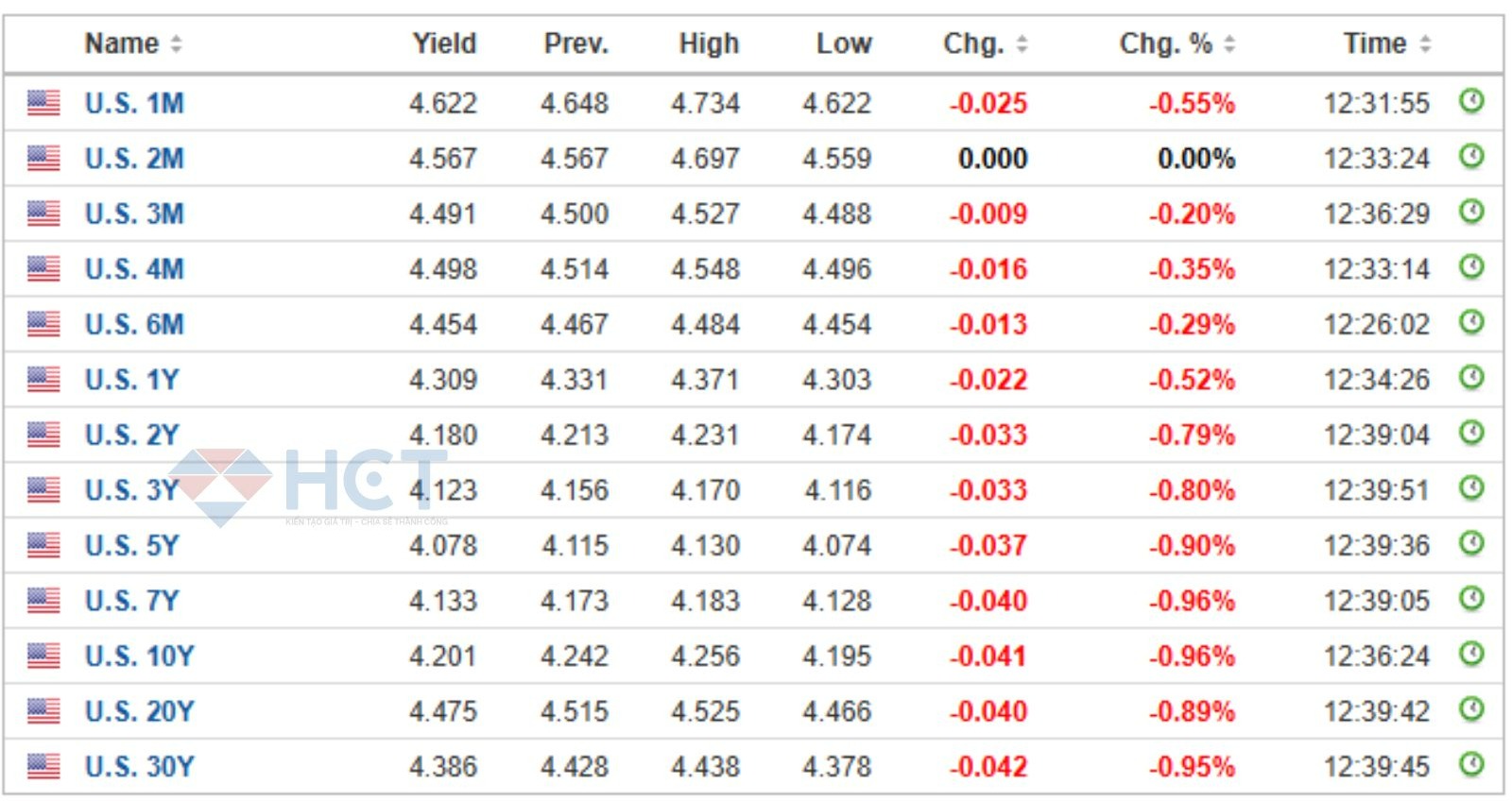The height and width of the screenshot is (801, 1512).
Task: Click the U.S. 1Y bond name
Action: tap(131, 380)
